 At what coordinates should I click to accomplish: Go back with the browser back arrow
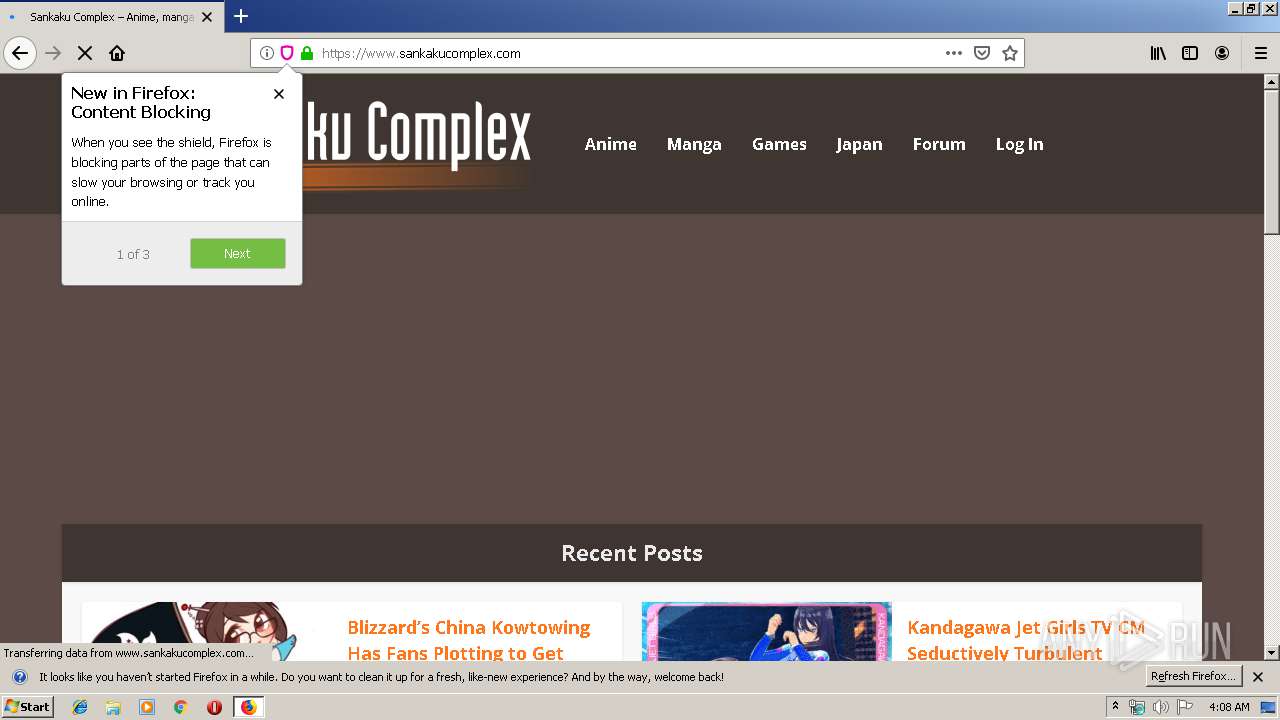[20, 53]
